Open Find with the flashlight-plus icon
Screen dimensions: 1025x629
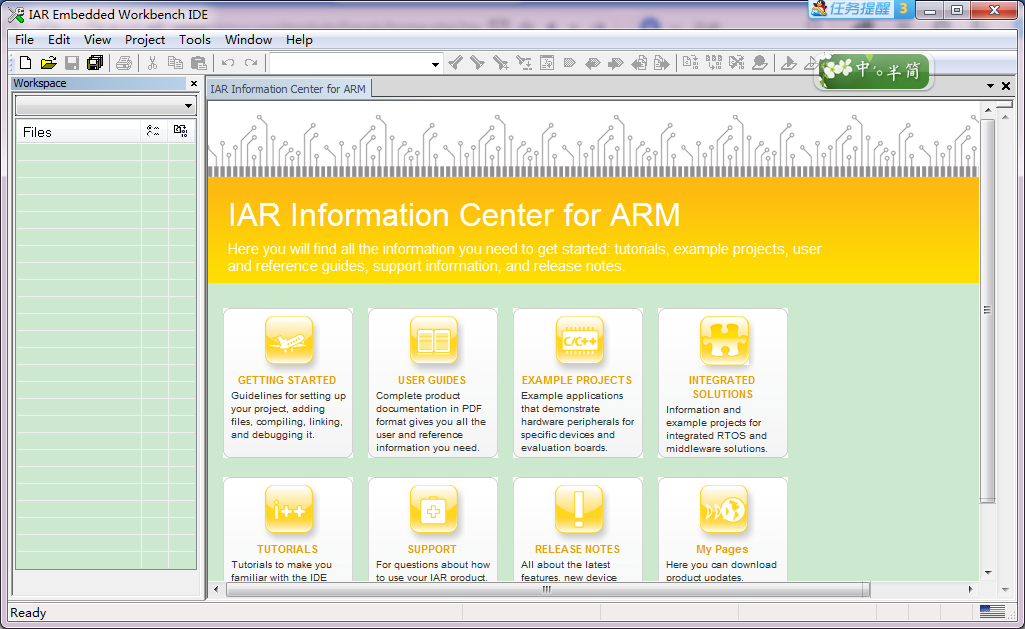[x=501, y=63]
